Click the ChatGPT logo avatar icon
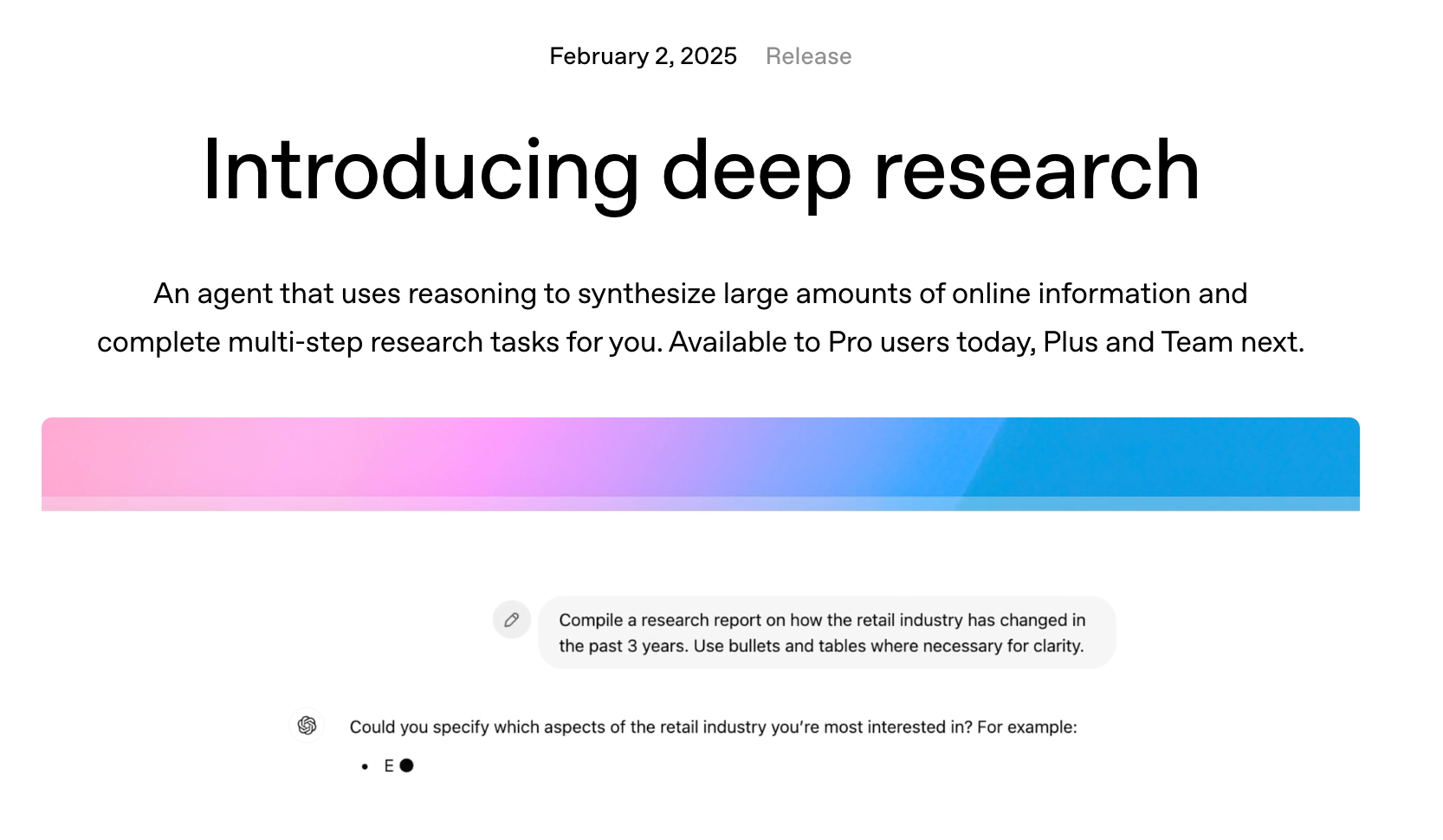Viewport: 1443px width, 840px height. coord(307,726)
